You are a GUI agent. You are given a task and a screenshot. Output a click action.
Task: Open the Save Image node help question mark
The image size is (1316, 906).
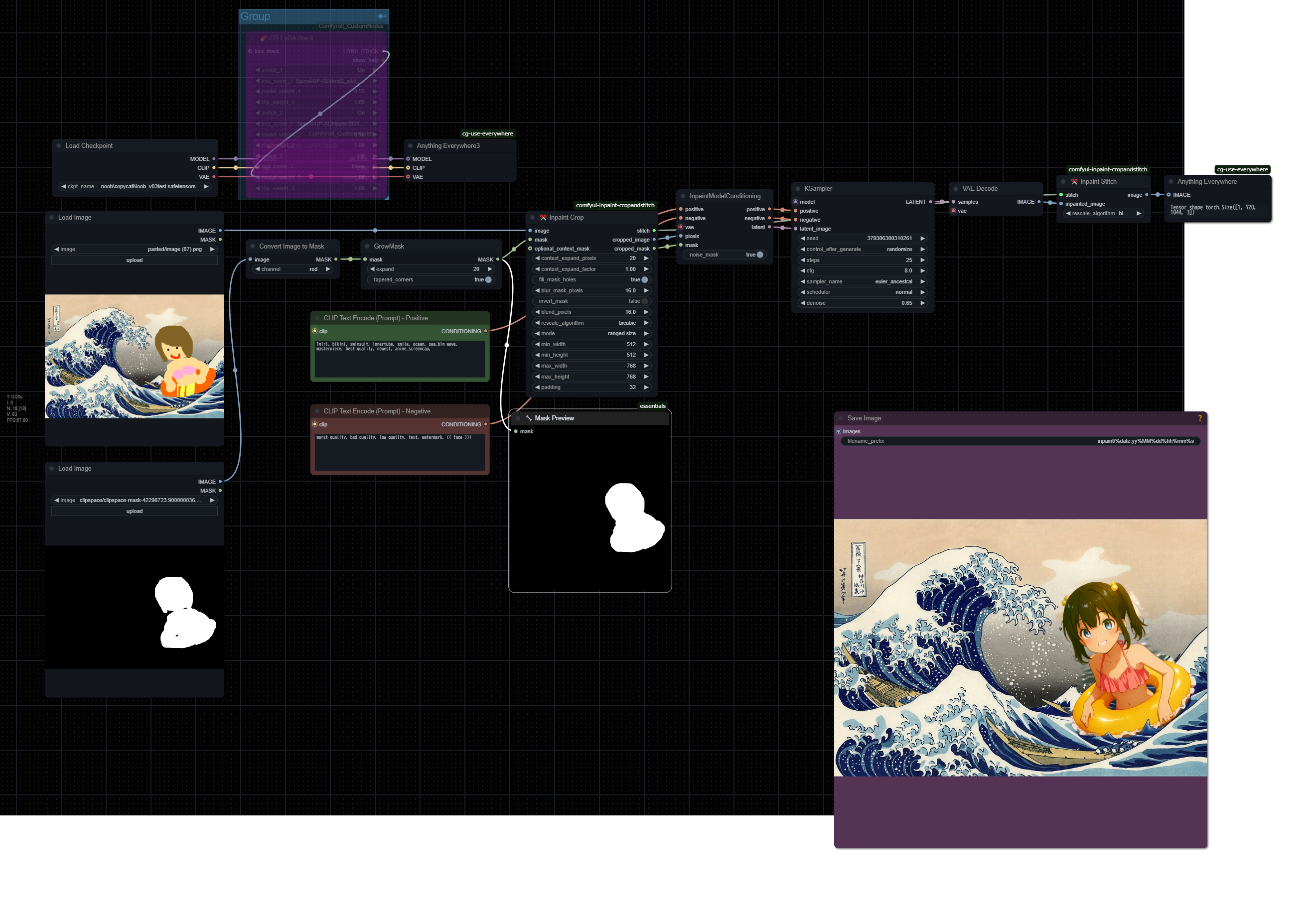point(1199,418)
